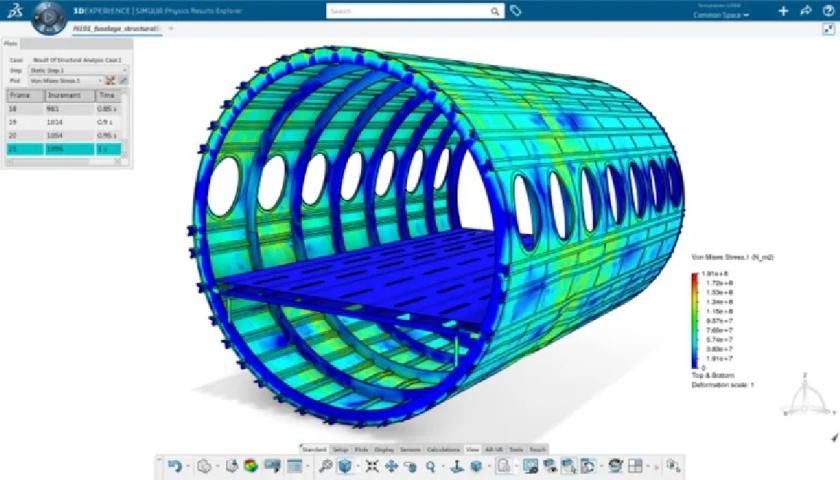This screenshot has width=840, height=480.
Task: Click the share arrow icon
Action: point(806,11)
